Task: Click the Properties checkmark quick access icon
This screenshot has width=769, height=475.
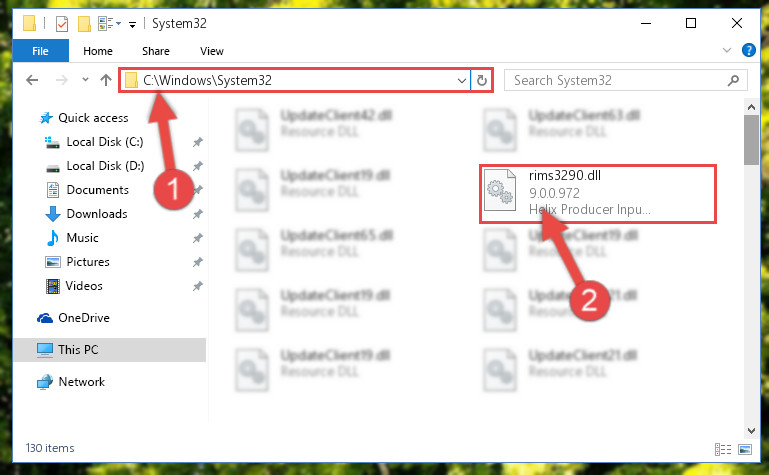Action: [62, 24]
